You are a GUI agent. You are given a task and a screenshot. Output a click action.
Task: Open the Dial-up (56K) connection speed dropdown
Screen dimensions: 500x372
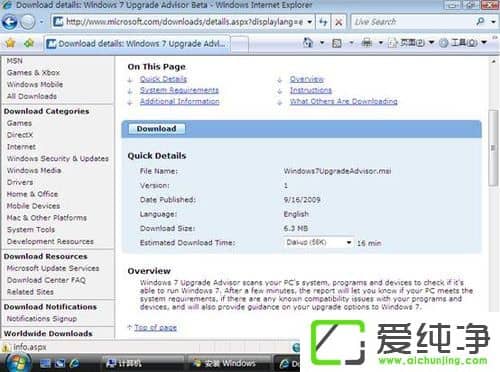coord(319,242)
